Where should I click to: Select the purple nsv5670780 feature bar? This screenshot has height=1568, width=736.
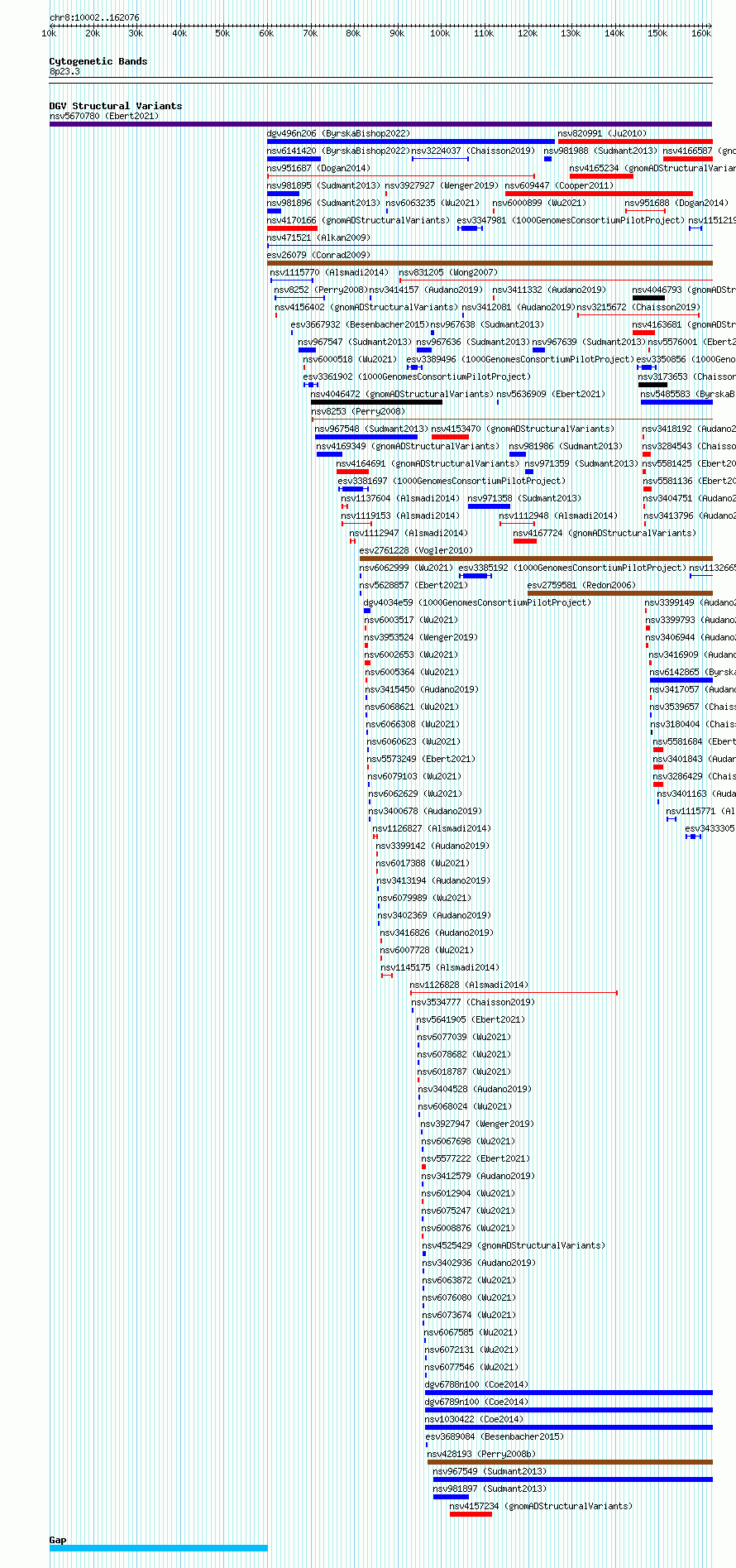pos(380,124)
